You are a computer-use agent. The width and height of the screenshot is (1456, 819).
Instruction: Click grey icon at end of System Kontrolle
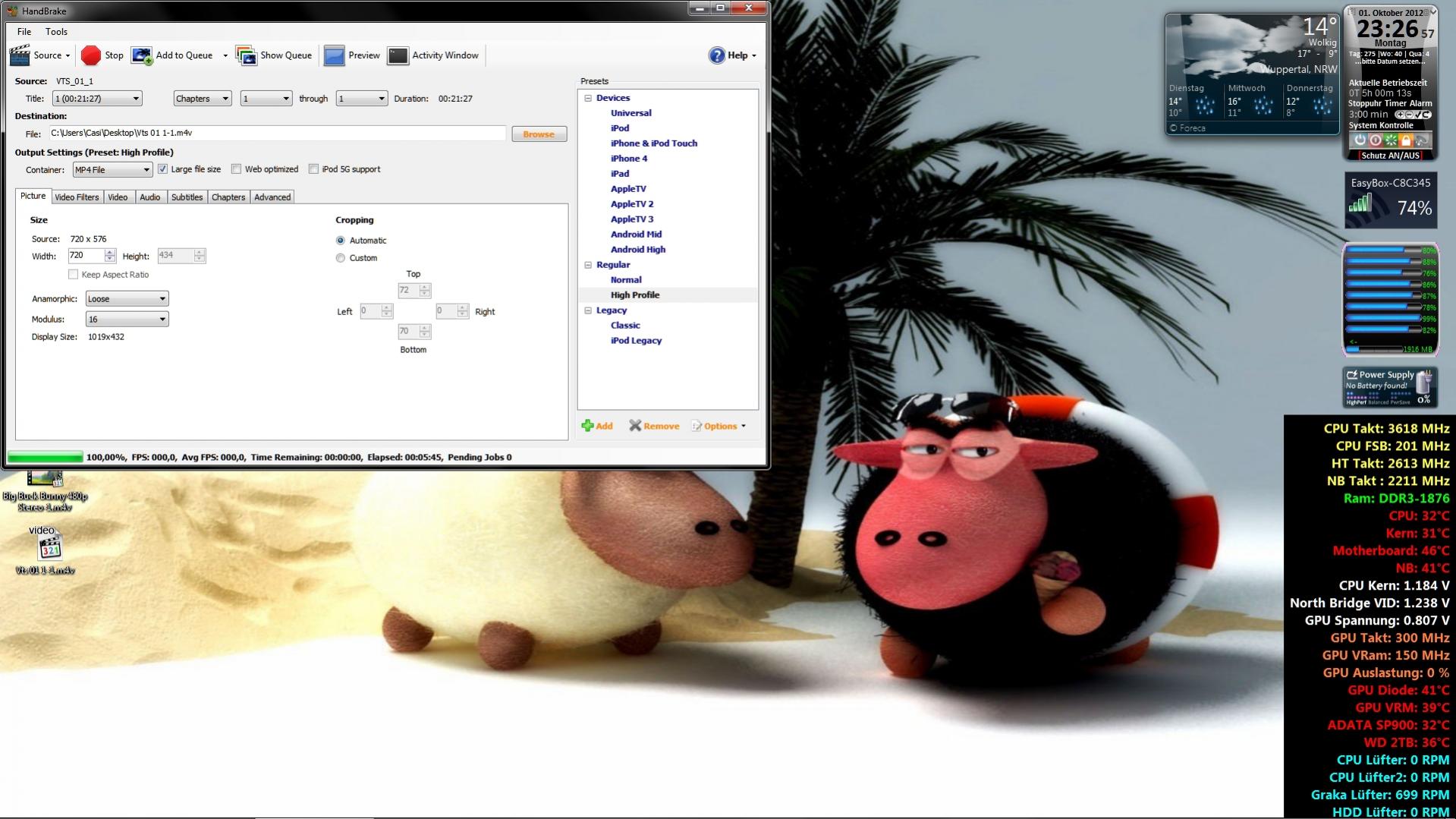point(1422,140)
